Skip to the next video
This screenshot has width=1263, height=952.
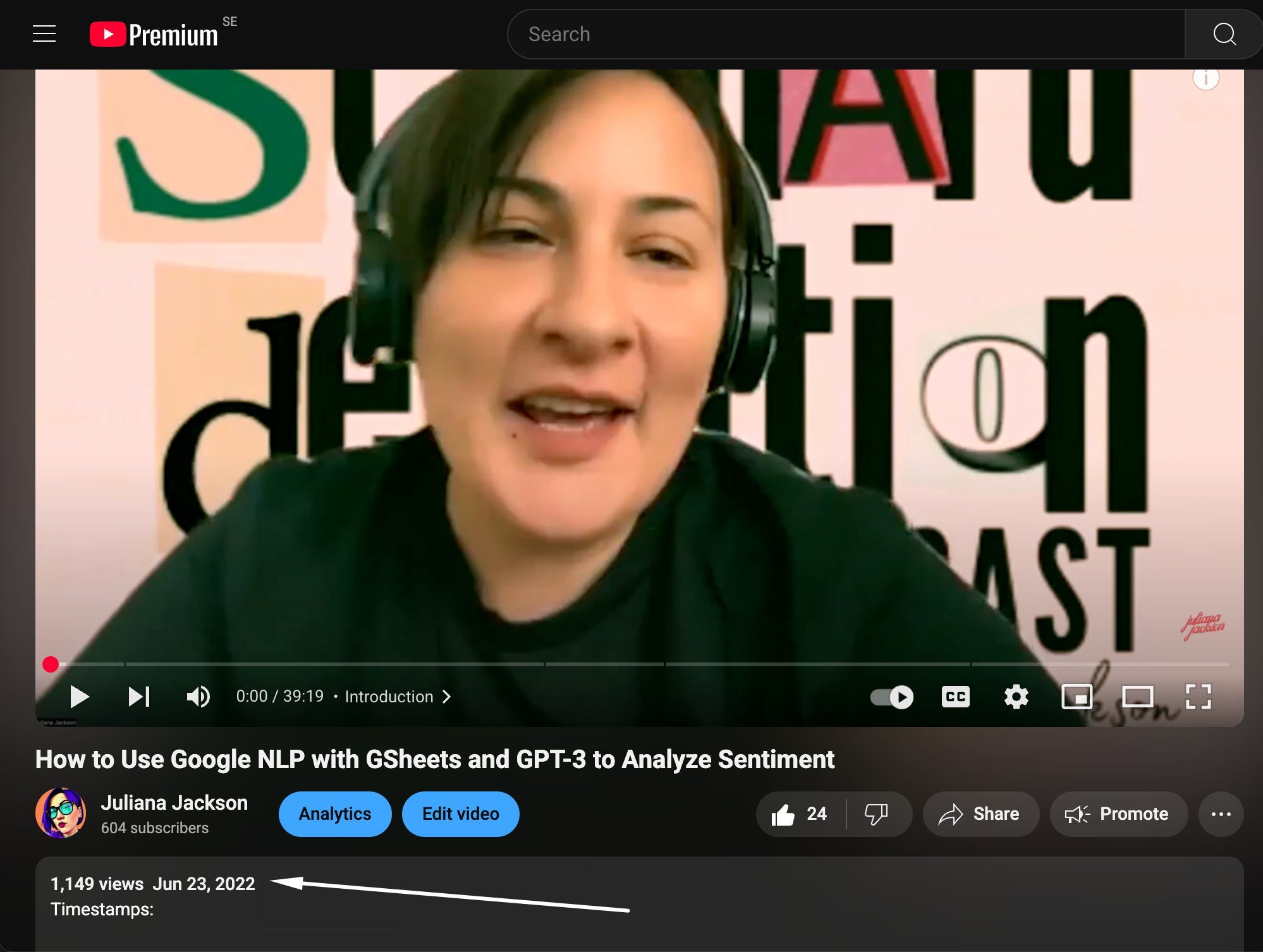click(139, 697)
